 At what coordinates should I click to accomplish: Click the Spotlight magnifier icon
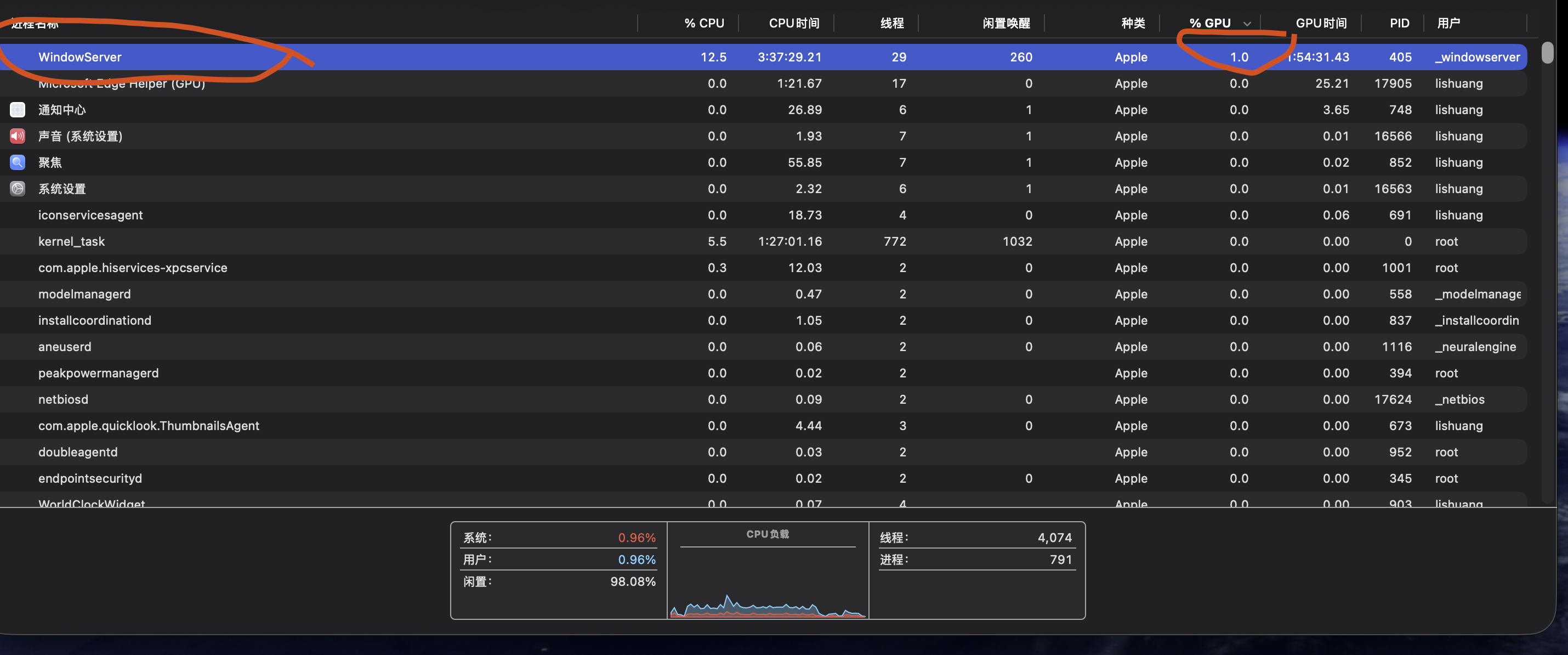point(18,162)
